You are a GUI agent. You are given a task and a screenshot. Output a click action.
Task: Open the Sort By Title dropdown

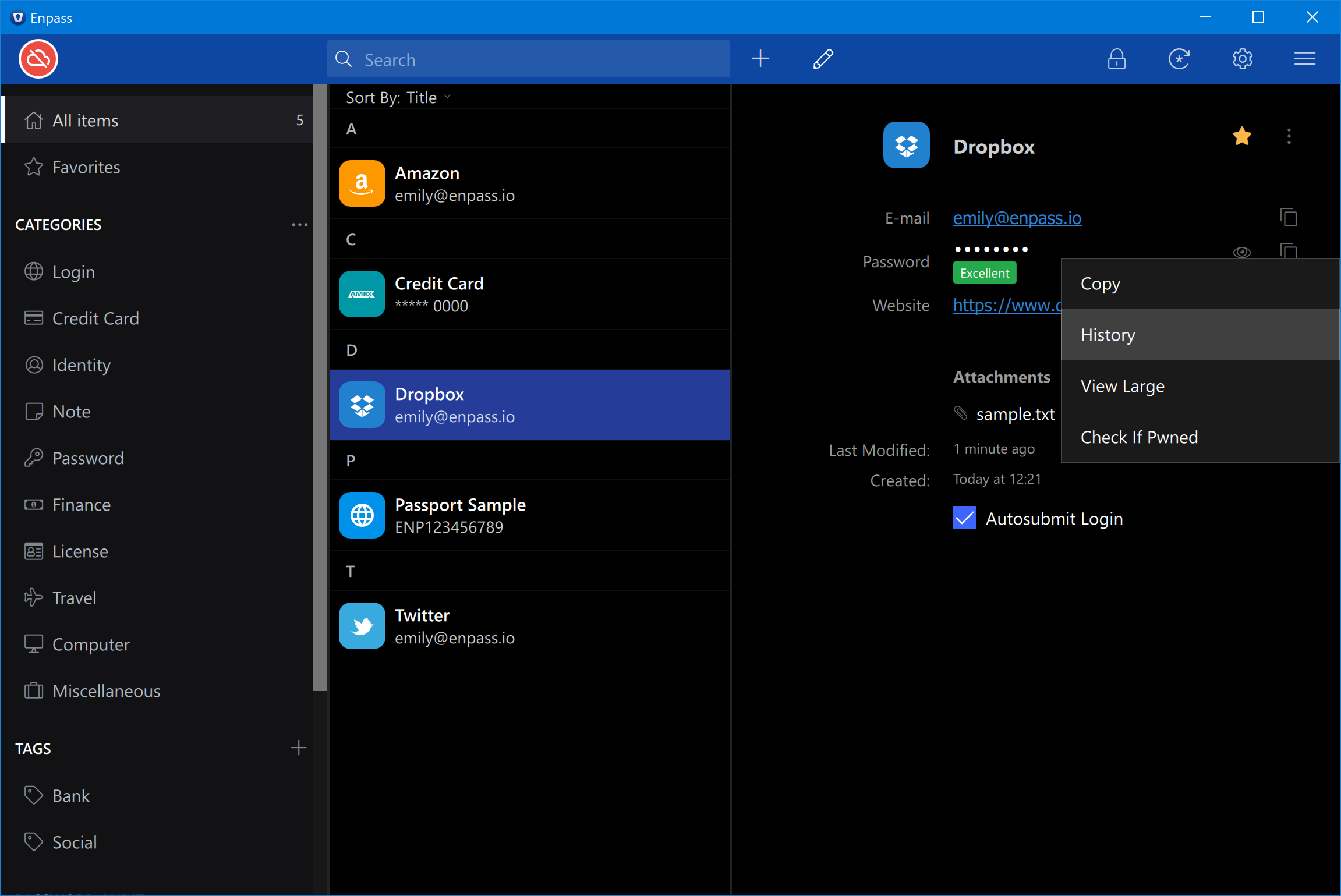point(399,97)
